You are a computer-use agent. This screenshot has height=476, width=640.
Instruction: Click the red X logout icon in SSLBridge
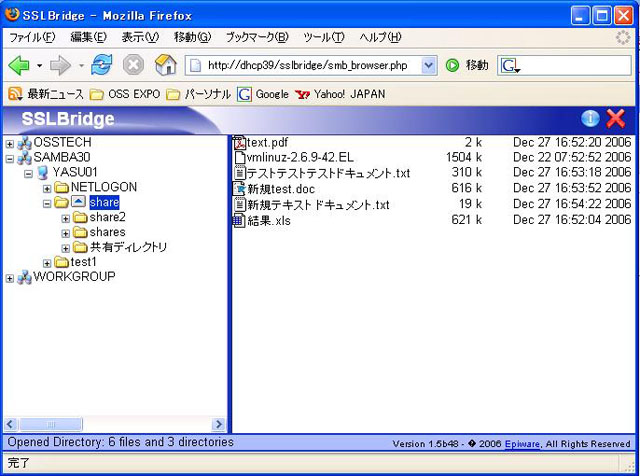(x=616, y=119)
